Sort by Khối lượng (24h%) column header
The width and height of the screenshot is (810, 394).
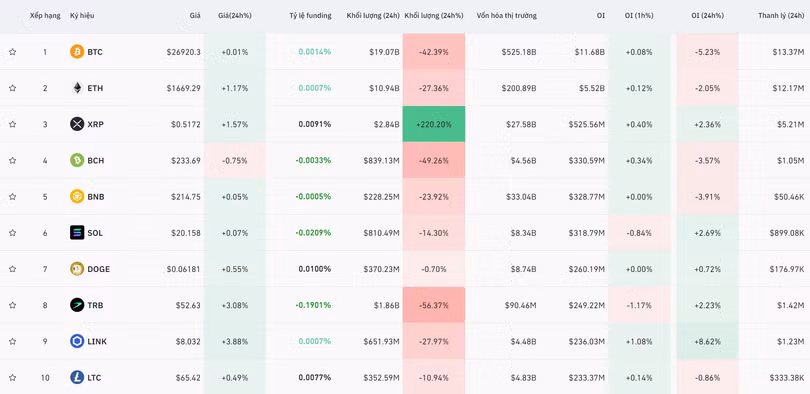434,15
